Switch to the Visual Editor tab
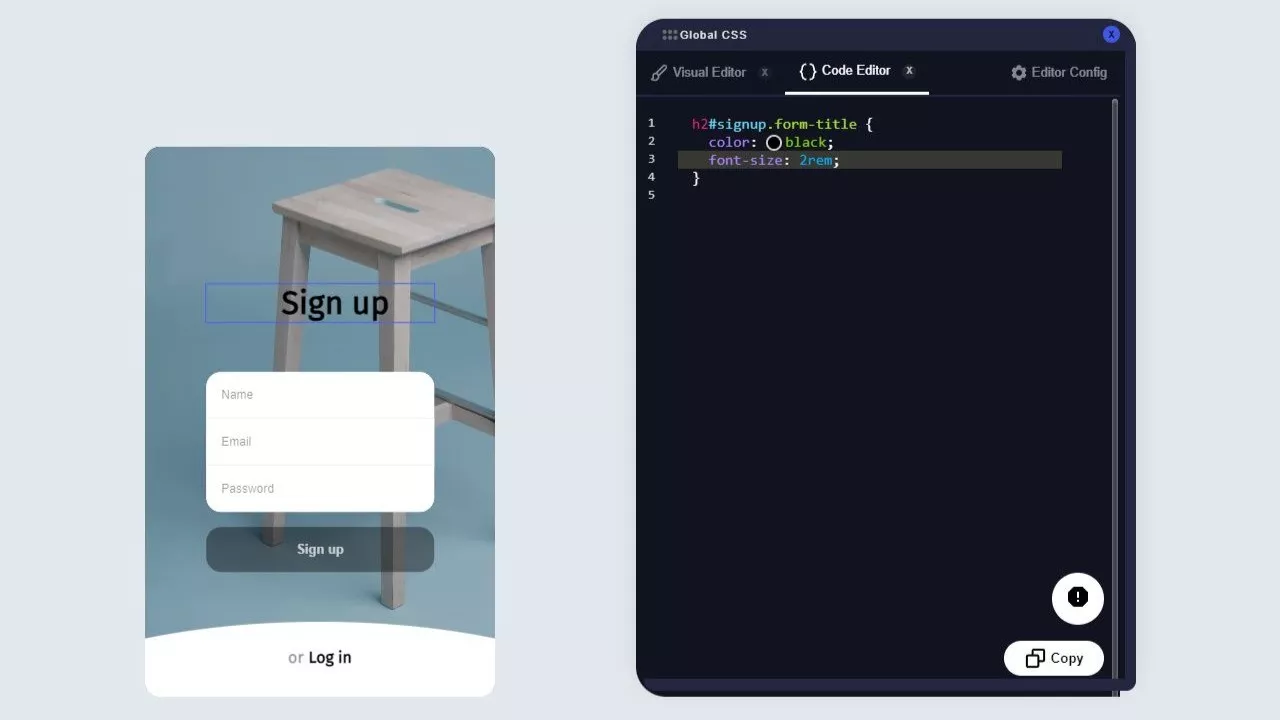Viewport: 1280px width, 720px height. (x=709, y=72)
